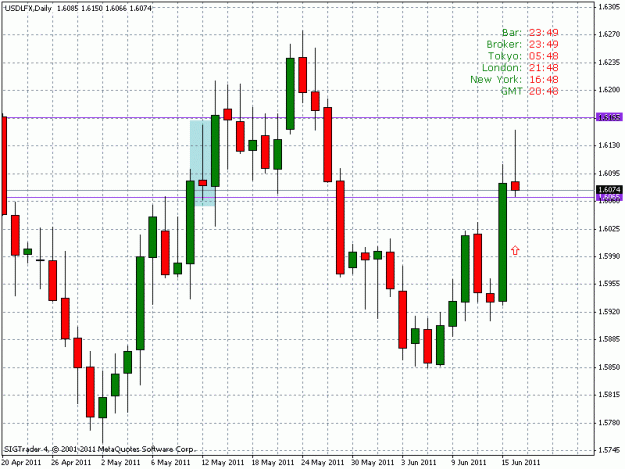Select the light blue shaded rectangle object
This screenshot has height=469, width=625.
click(x=202, y=163)
